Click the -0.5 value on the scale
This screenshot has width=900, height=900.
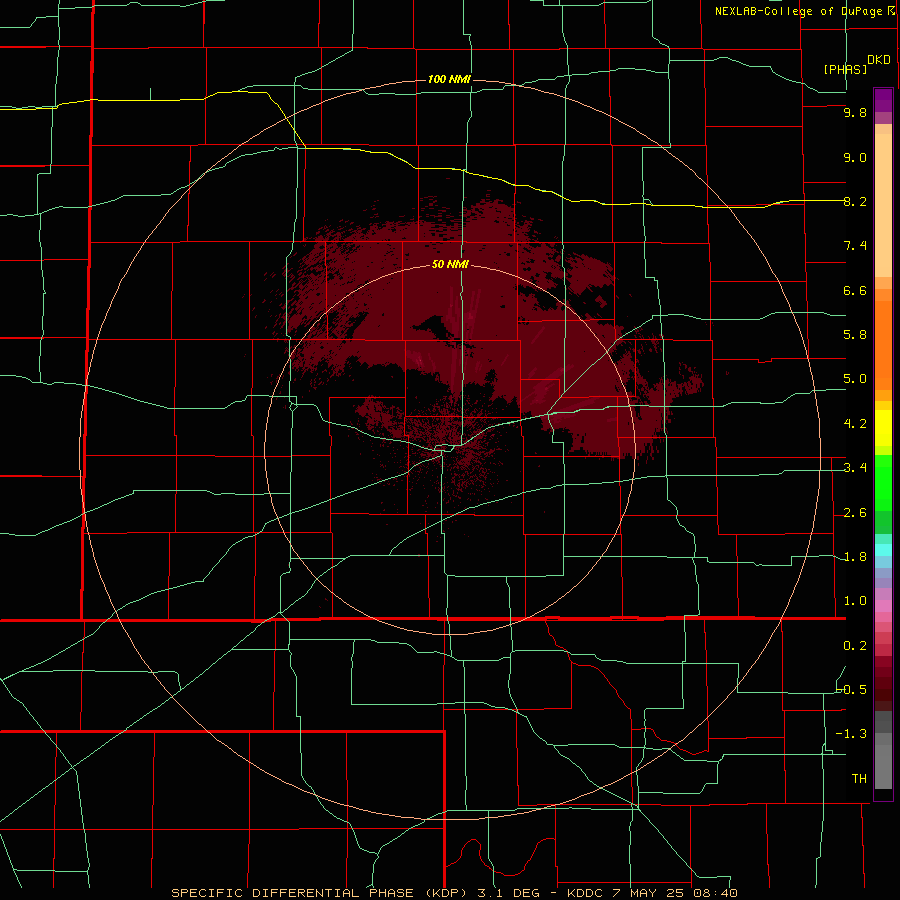point(852,690)
